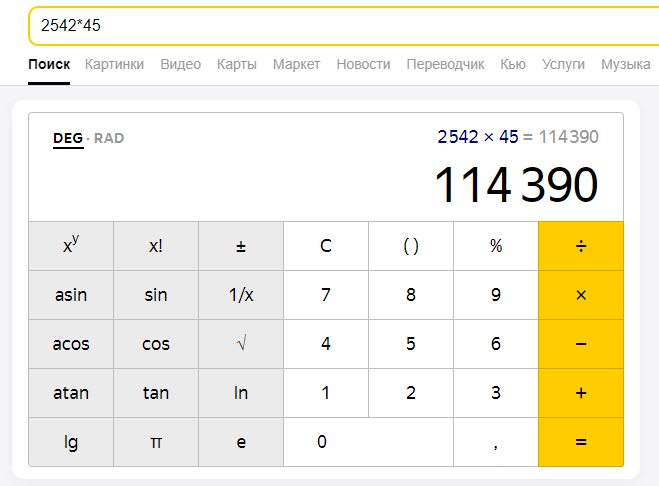
Task: Click digit 8 on the keypad
Action: coord(411,295)
